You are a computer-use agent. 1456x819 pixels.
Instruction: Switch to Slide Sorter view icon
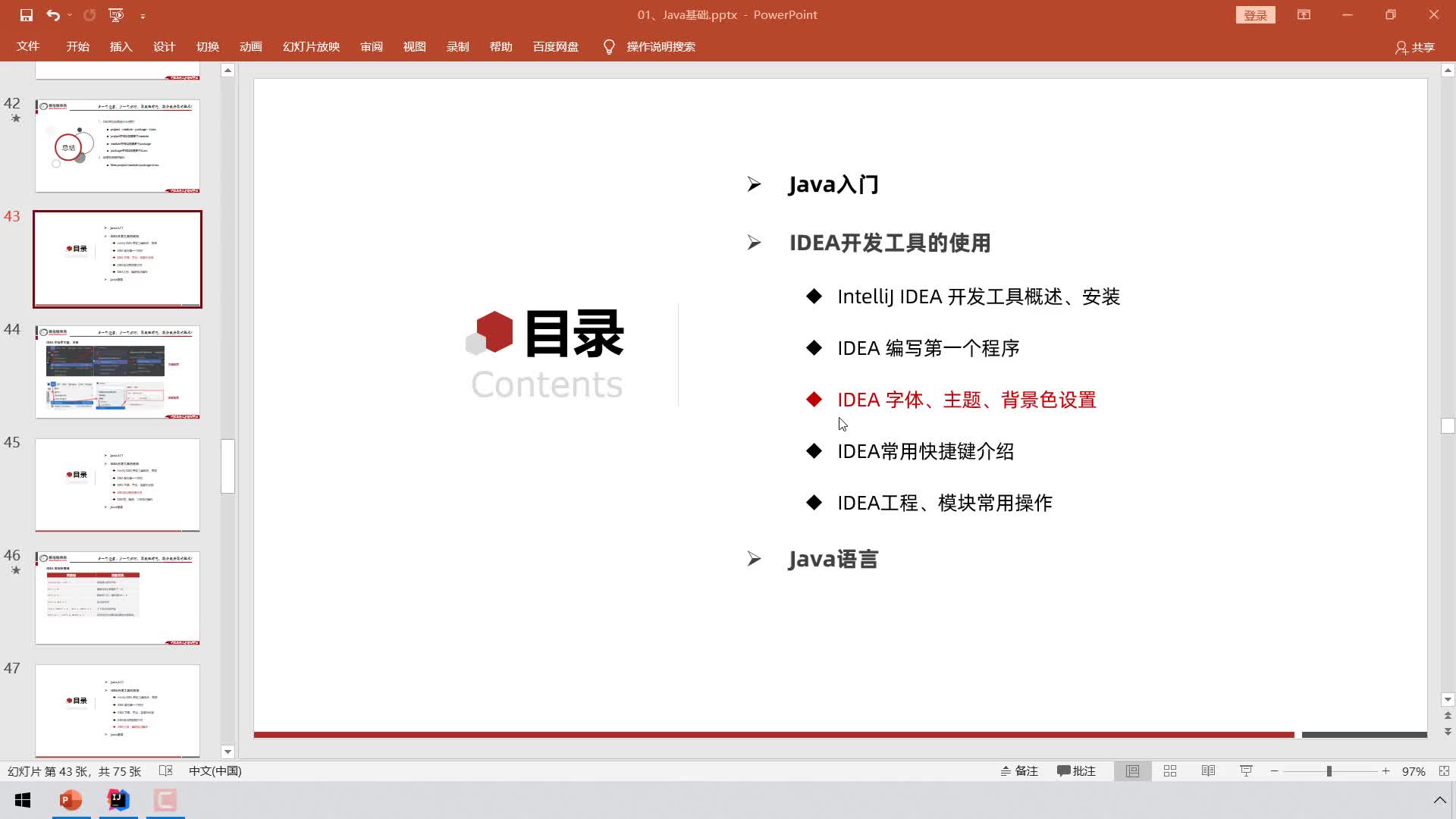pyautogui.click(x=1170, y=770)
